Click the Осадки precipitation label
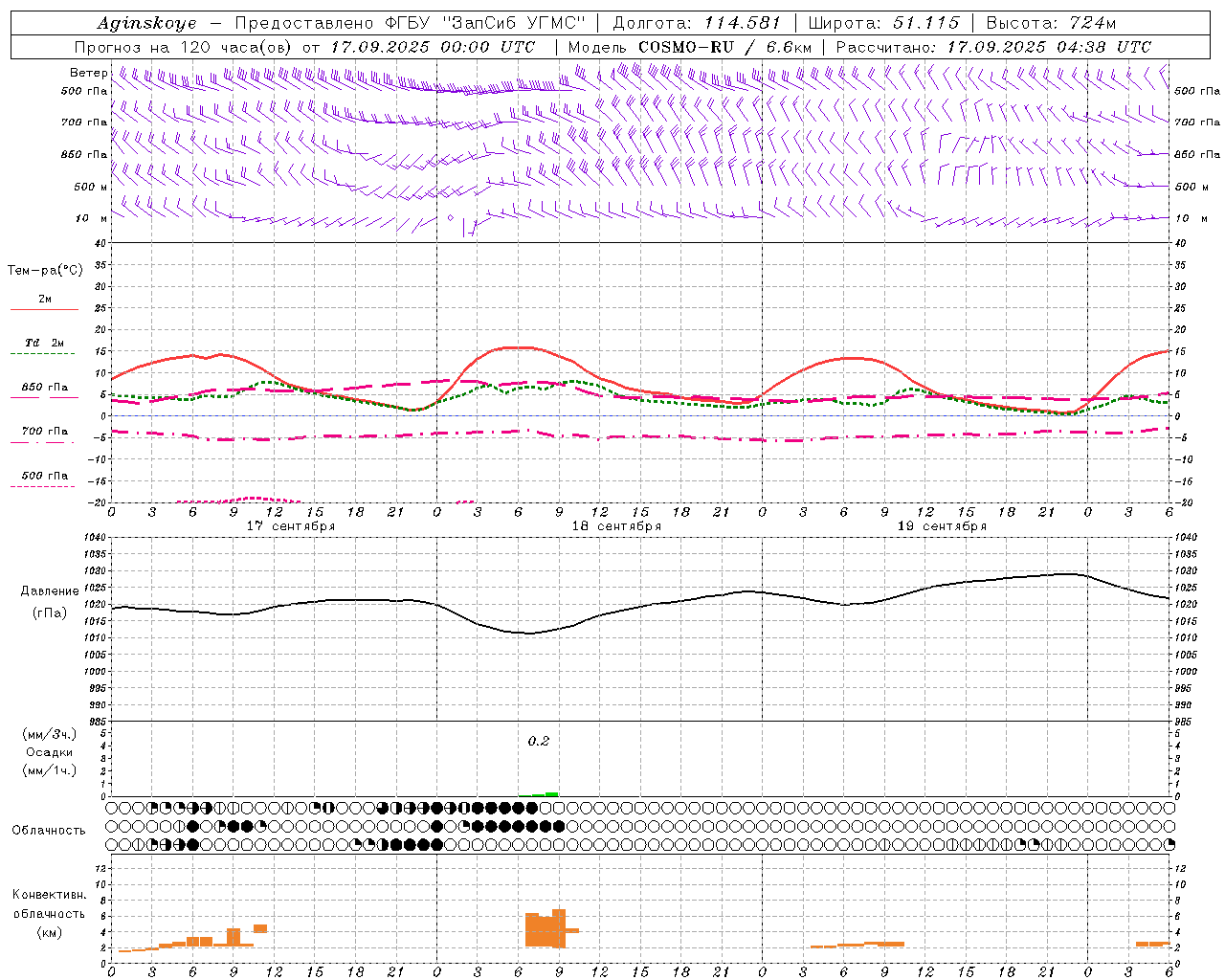The height and width of the screenshot is (980, 1225). [x=49, y=752]
